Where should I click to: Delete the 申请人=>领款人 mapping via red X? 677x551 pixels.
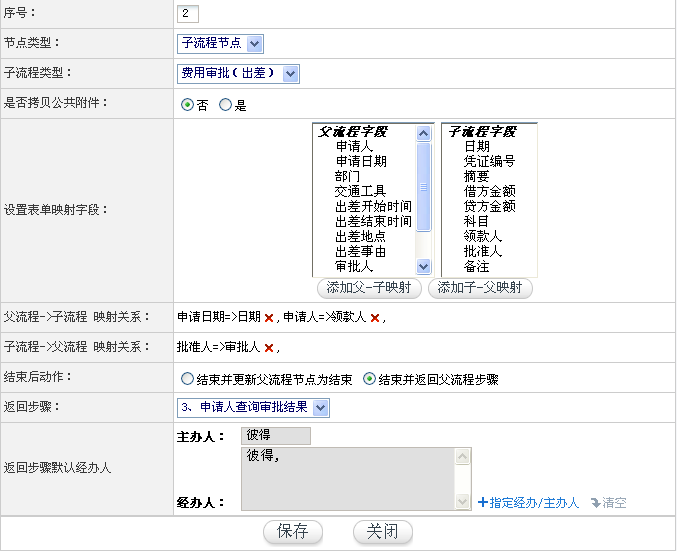(x=375, y=318)
